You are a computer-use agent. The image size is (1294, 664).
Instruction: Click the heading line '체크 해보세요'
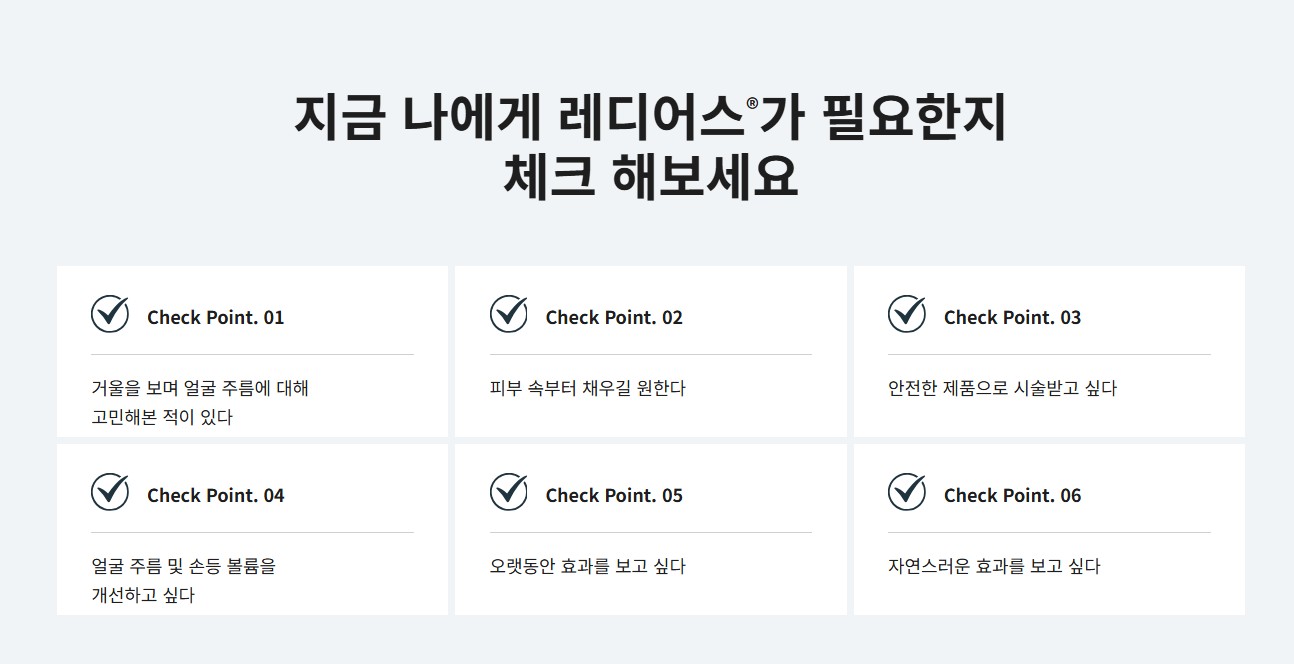pos(652,178)
